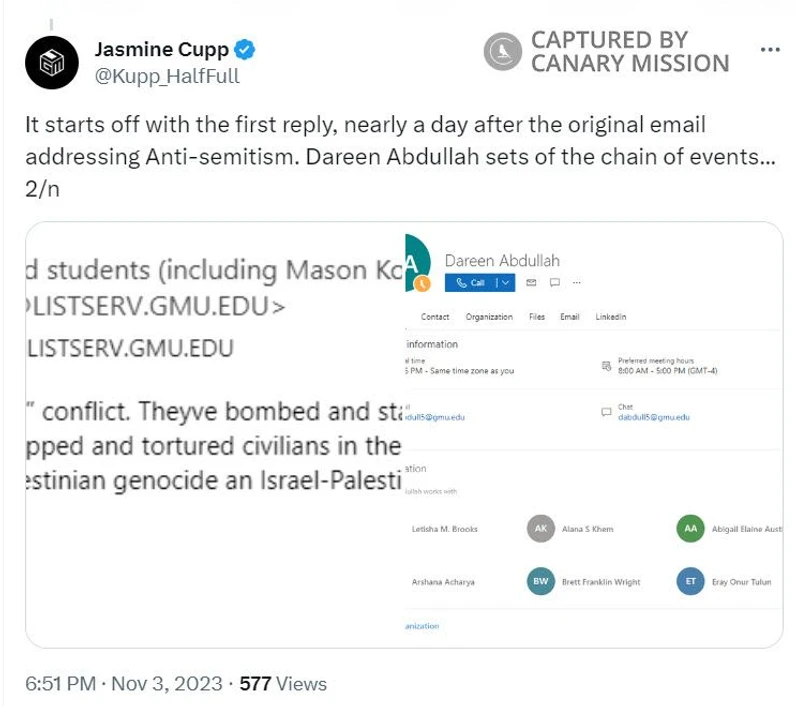Click the ET avatar for Eray Onur Tulun
Viewport: 800px width, 706px height.
coord(690,582)
